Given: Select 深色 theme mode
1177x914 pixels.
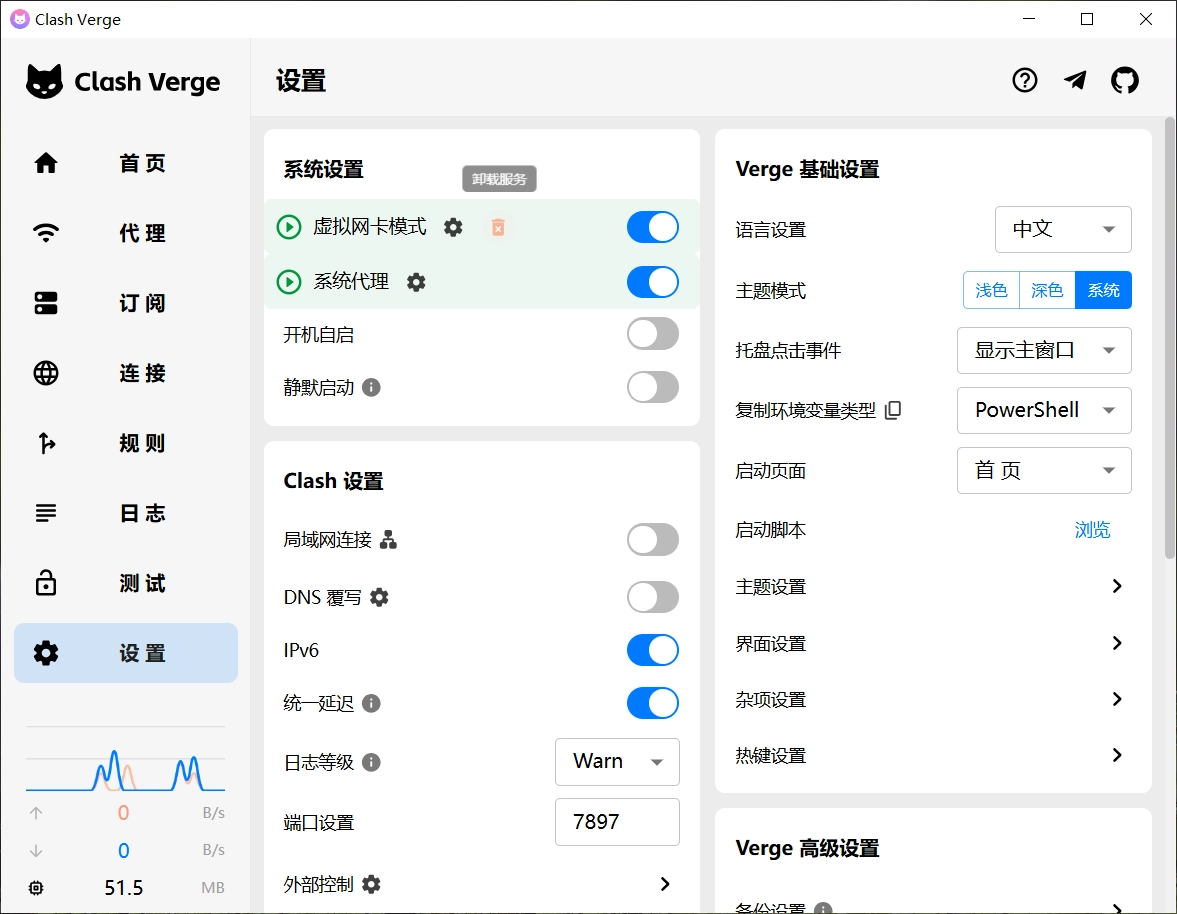Looking at the screenshot, I should tap(1047, 290).
